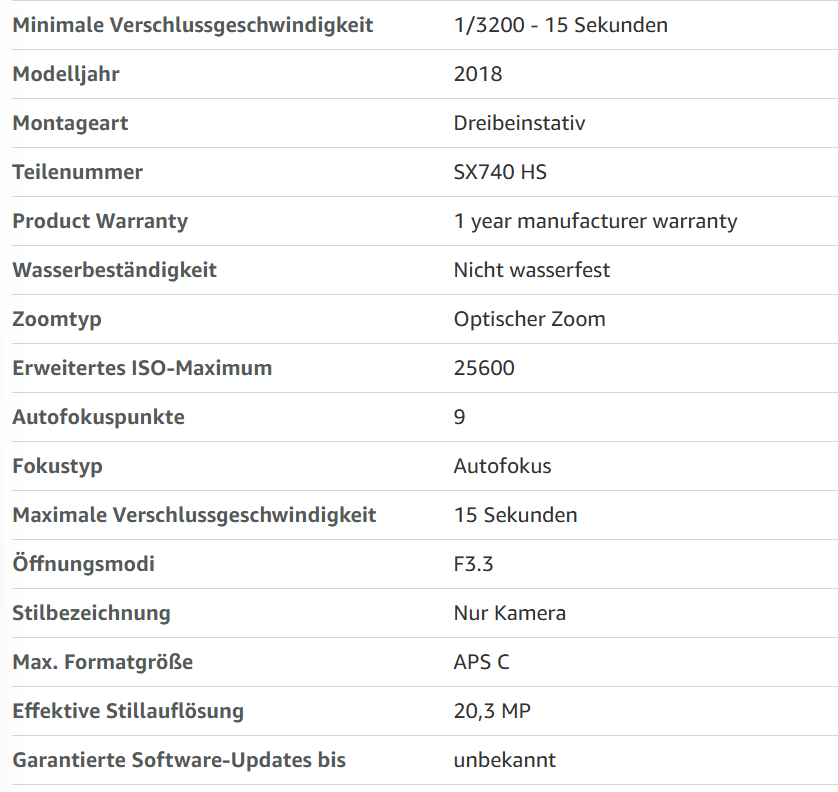This screenshot has height=792, width=838.
Task: Select the 25600 ISO value
Action: (484, 368)
